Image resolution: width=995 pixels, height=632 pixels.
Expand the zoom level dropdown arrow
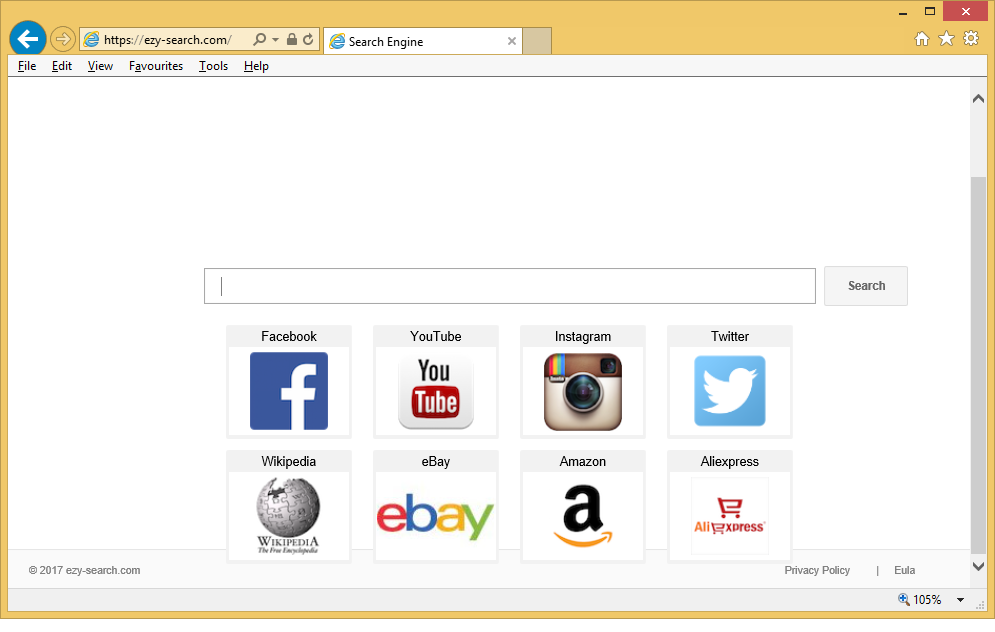[961, 600]
